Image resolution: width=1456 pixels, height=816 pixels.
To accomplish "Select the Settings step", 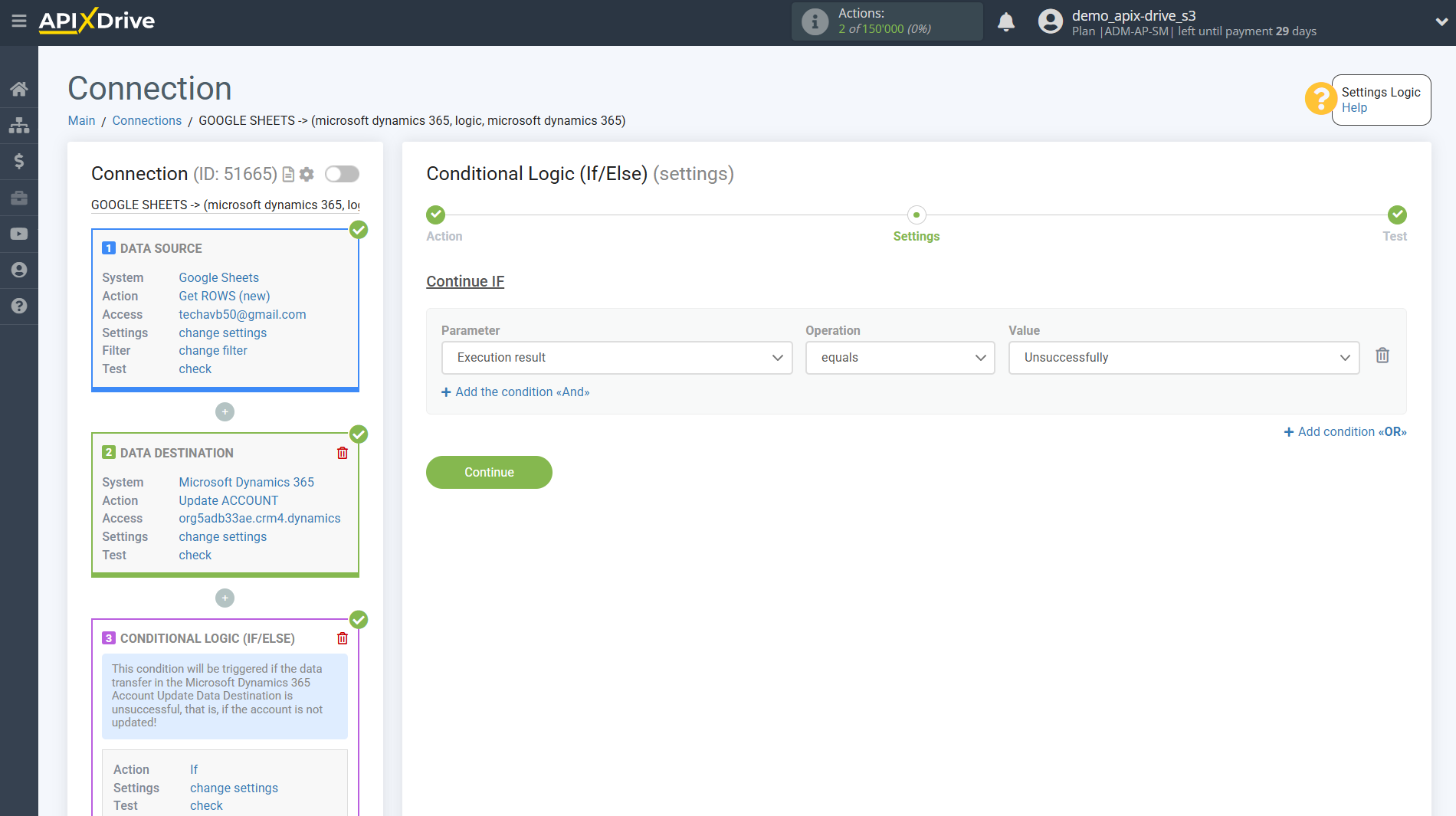I will point(916,215).
